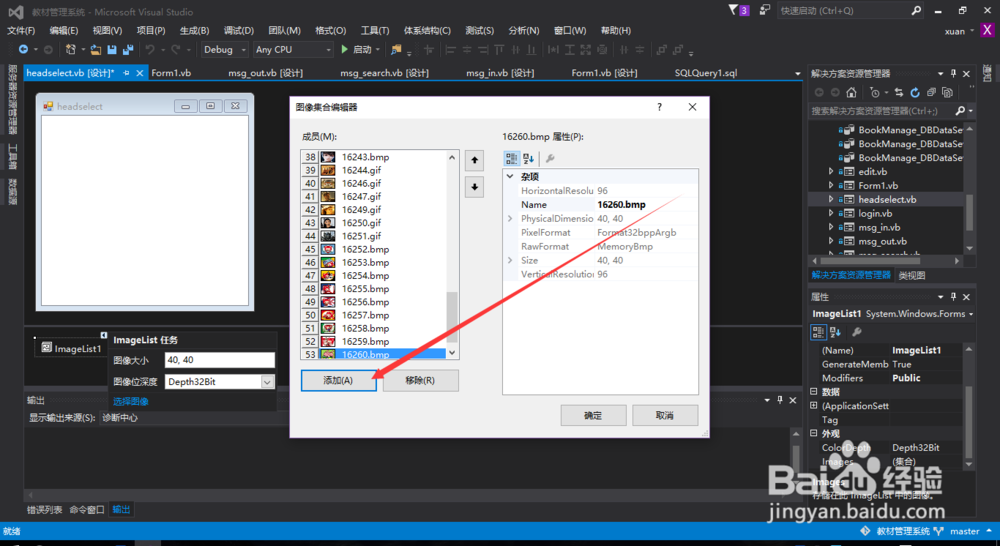1000x546 pixels.
Task: Click the Solution Explorer refresh icon
Action: click(915, 92)
